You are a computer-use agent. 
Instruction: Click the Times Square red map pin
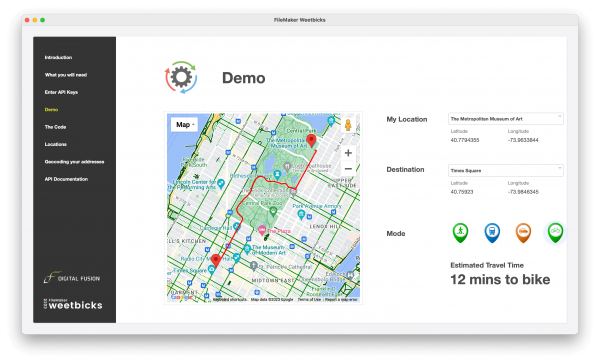click(x=216, y=260)
